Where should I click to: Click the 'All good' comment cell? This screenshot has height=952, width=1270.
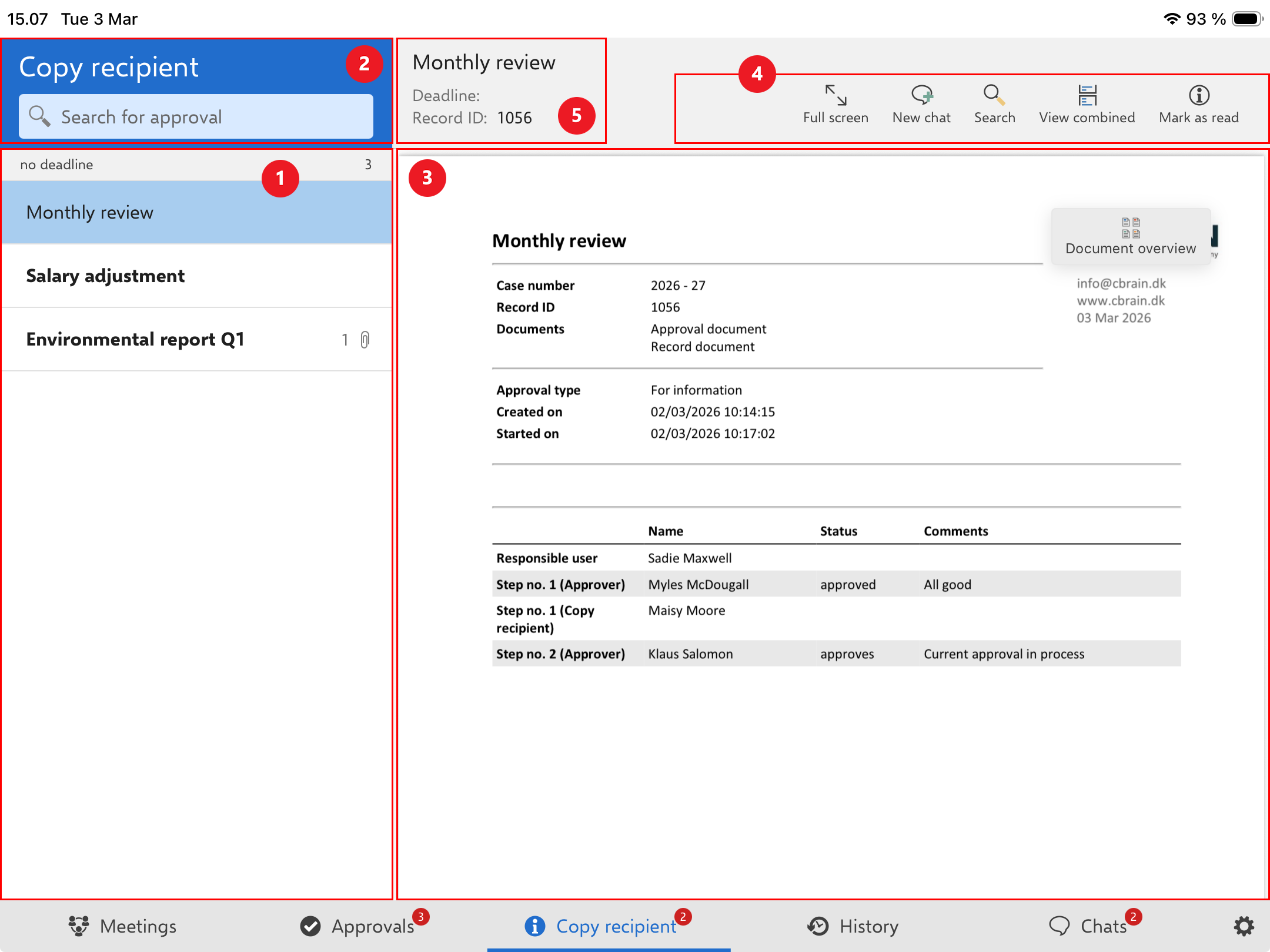click(x=947, y=585)
